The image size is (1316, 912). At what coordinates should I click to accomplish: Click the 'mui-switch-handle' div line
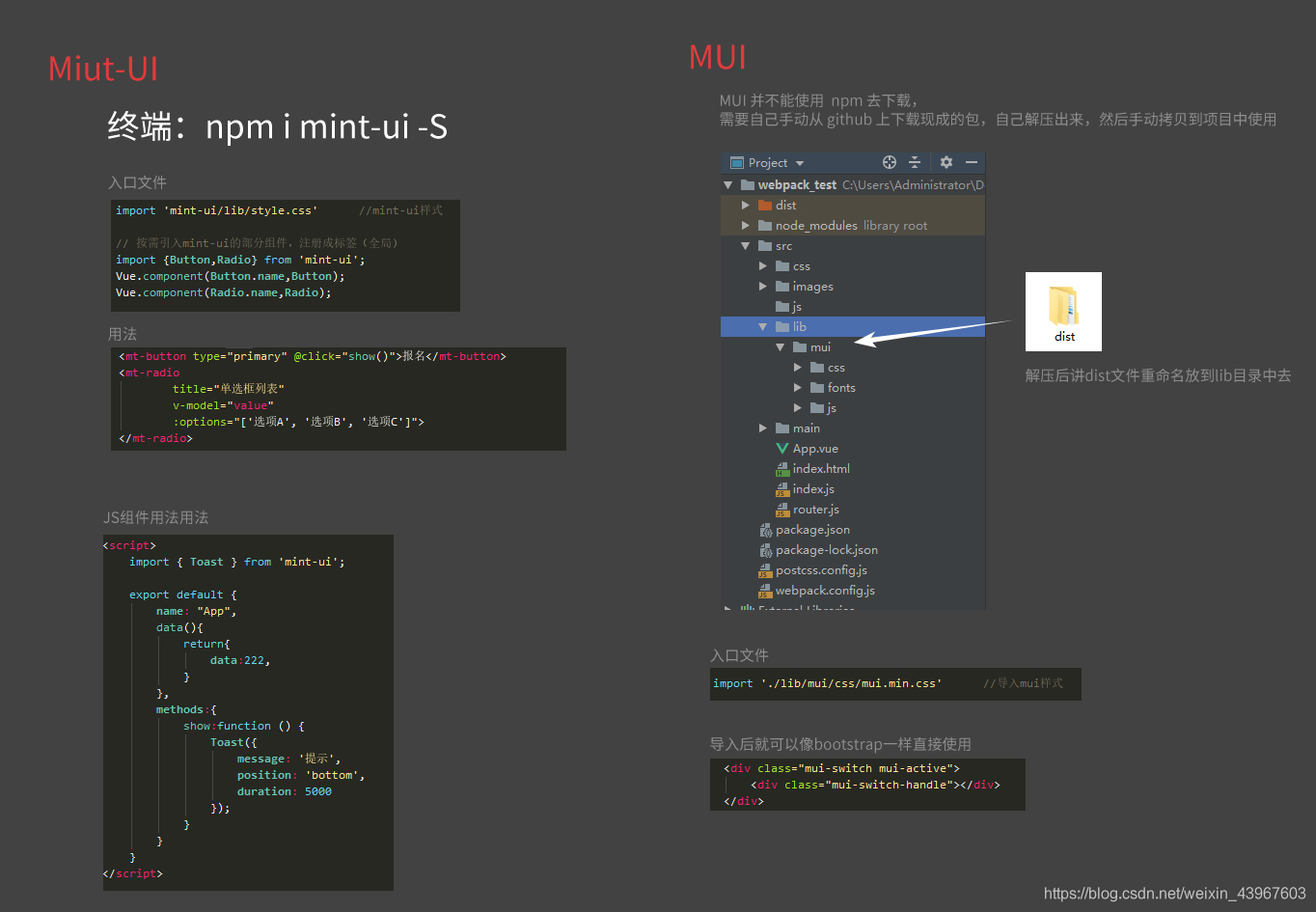click(875, 785)
